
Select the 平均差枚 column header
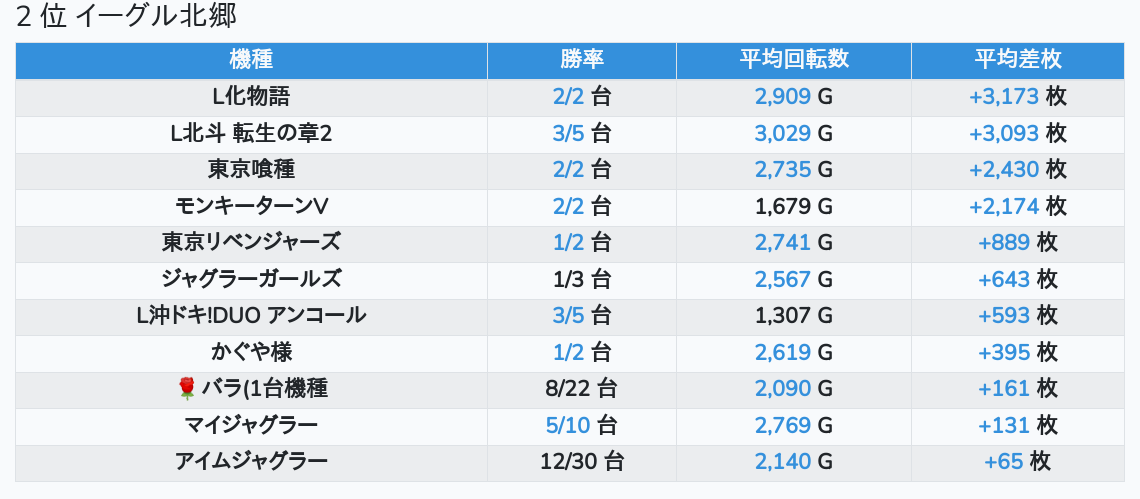1017,59
